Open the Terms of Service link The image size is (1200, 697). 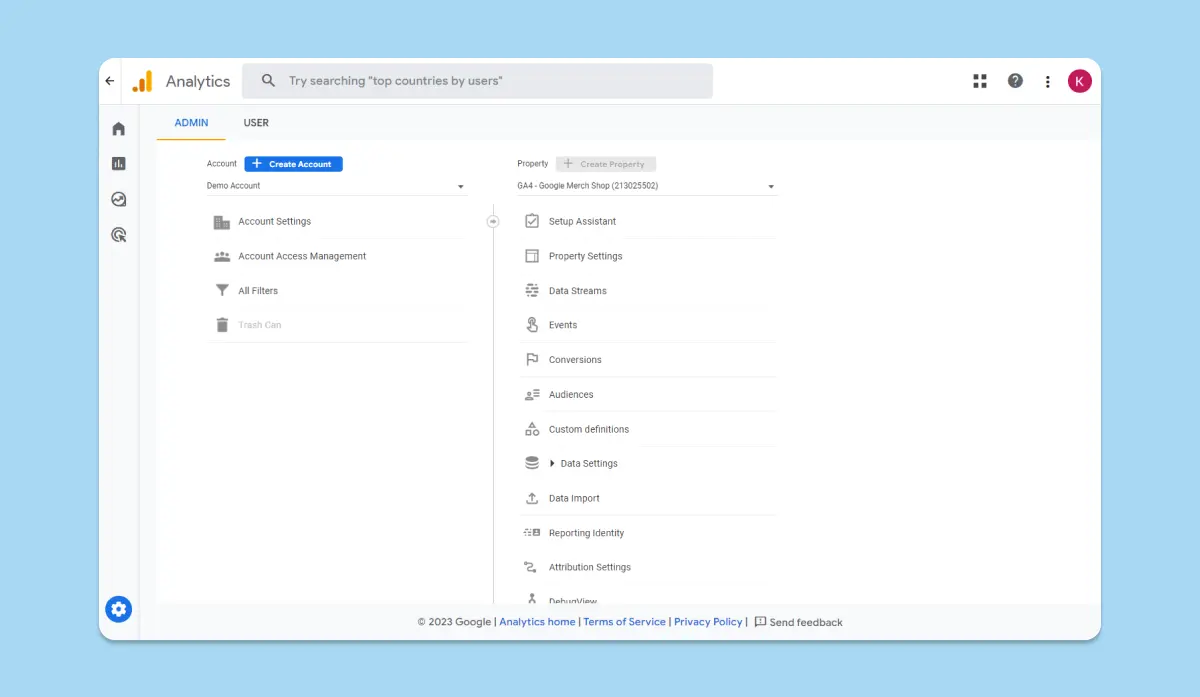click(624, 622)
